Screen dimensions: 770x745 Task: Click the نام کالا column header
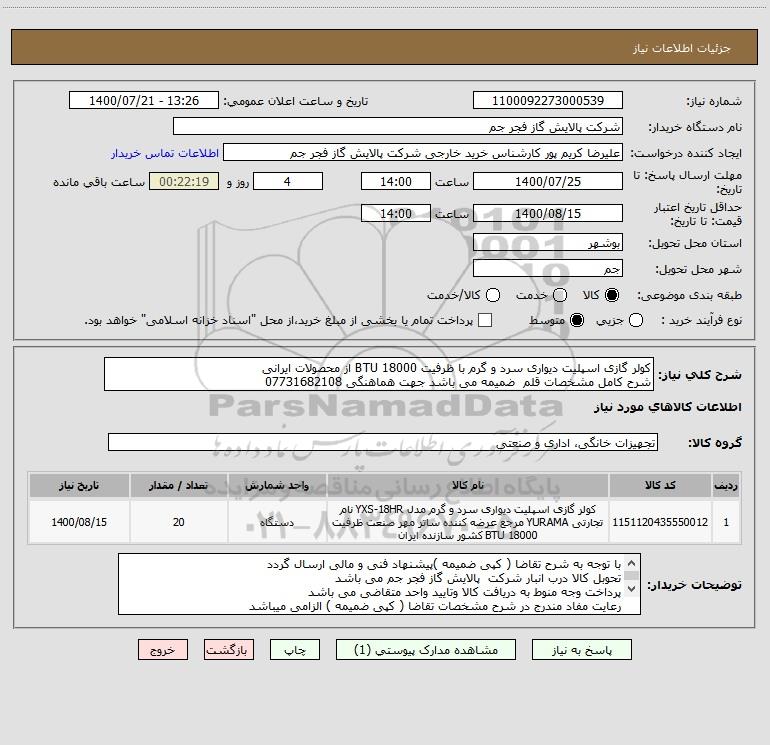coord(468,485)
